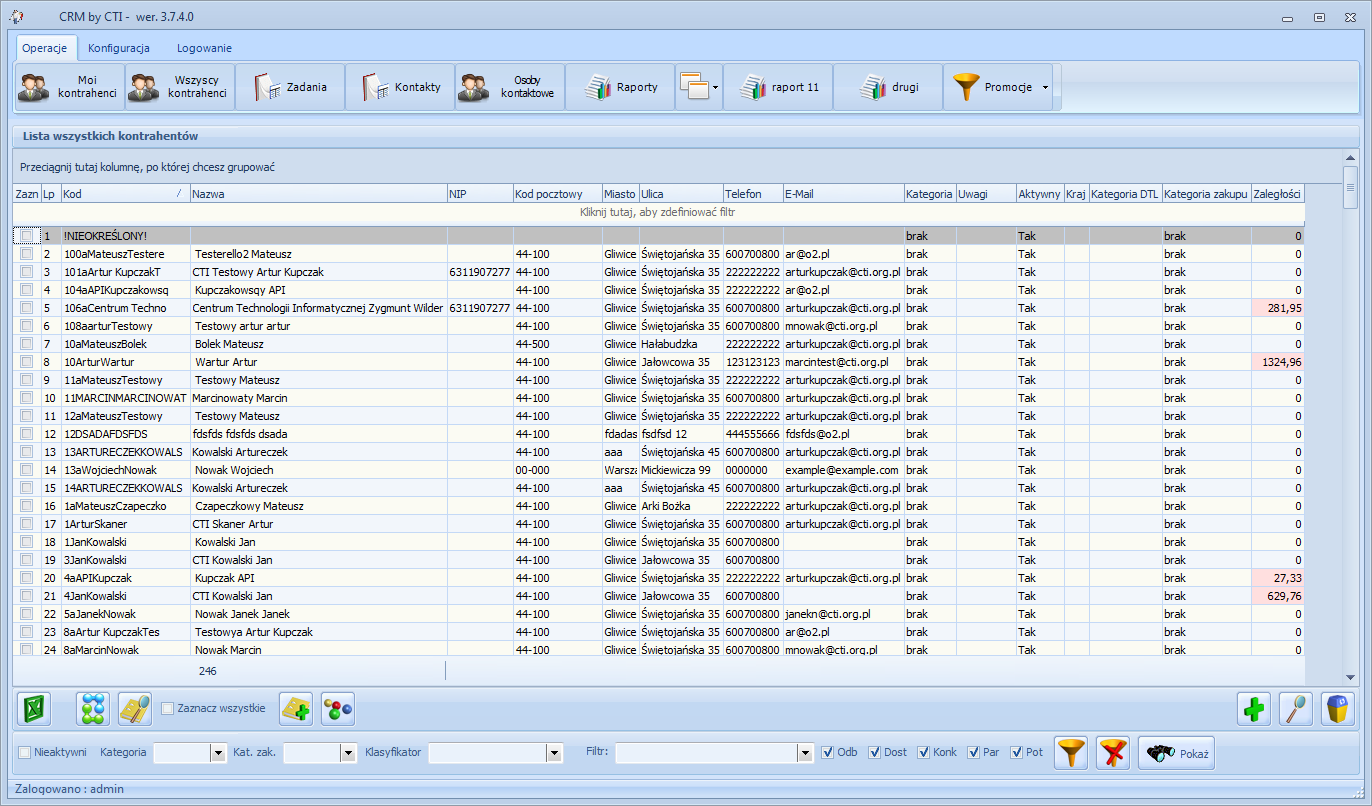
Task: Sort by E-Mail column header
Action: (843, 194)
